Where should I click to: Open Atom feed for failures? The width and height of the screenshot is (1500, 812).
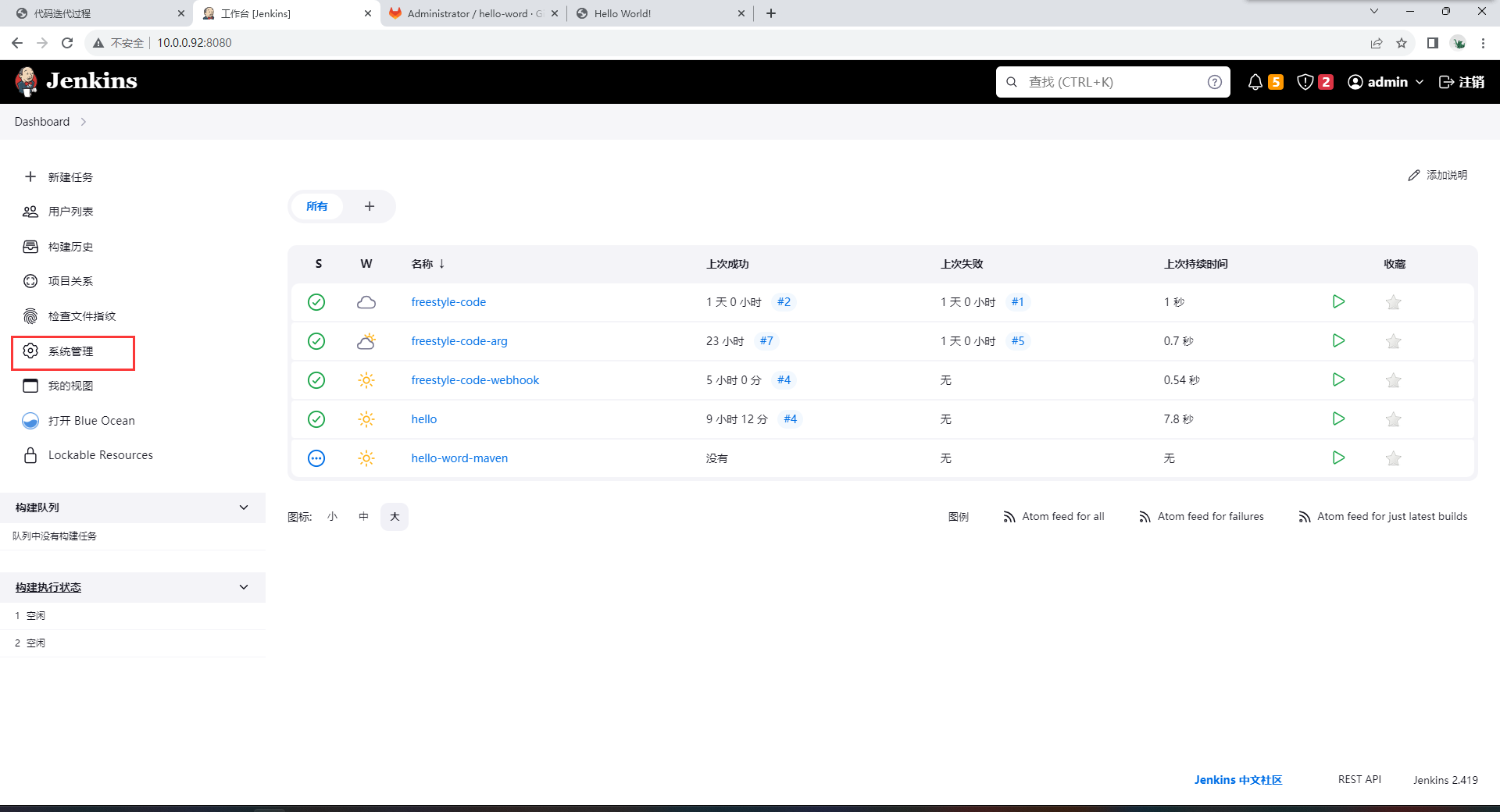(1202, 517)
